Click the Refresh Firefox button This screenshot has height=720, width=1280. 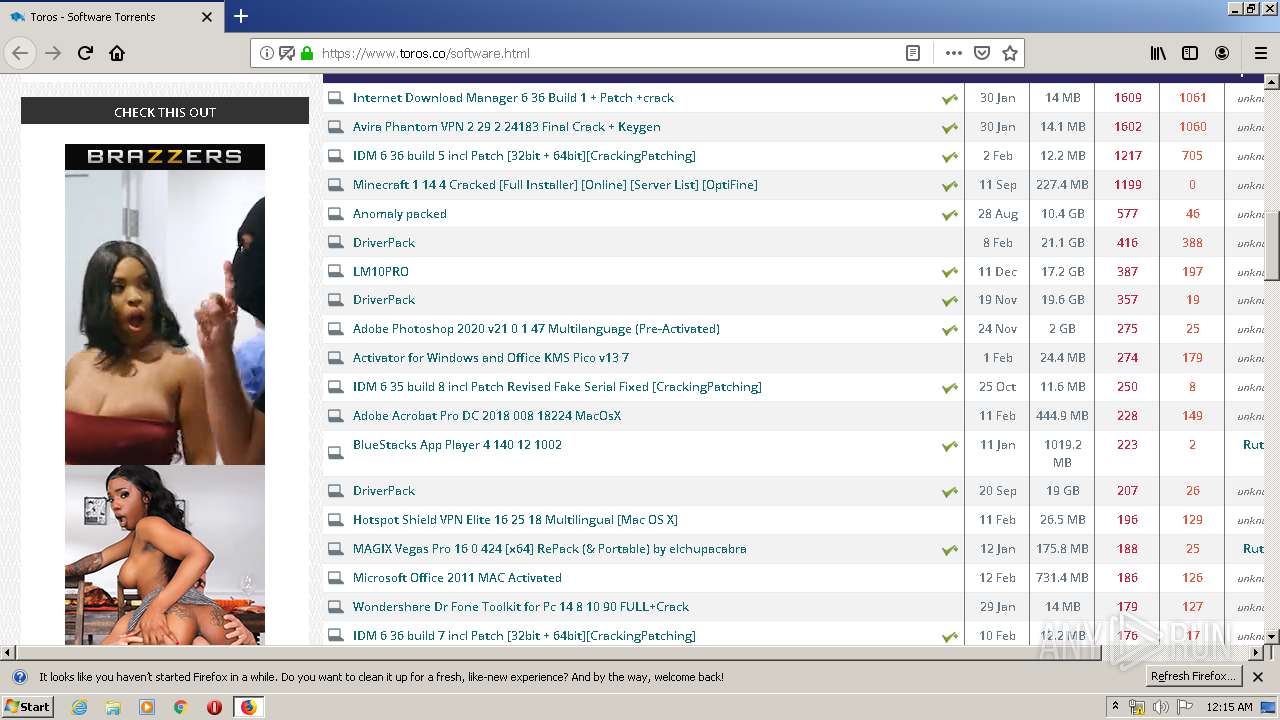pos(1192,676)
